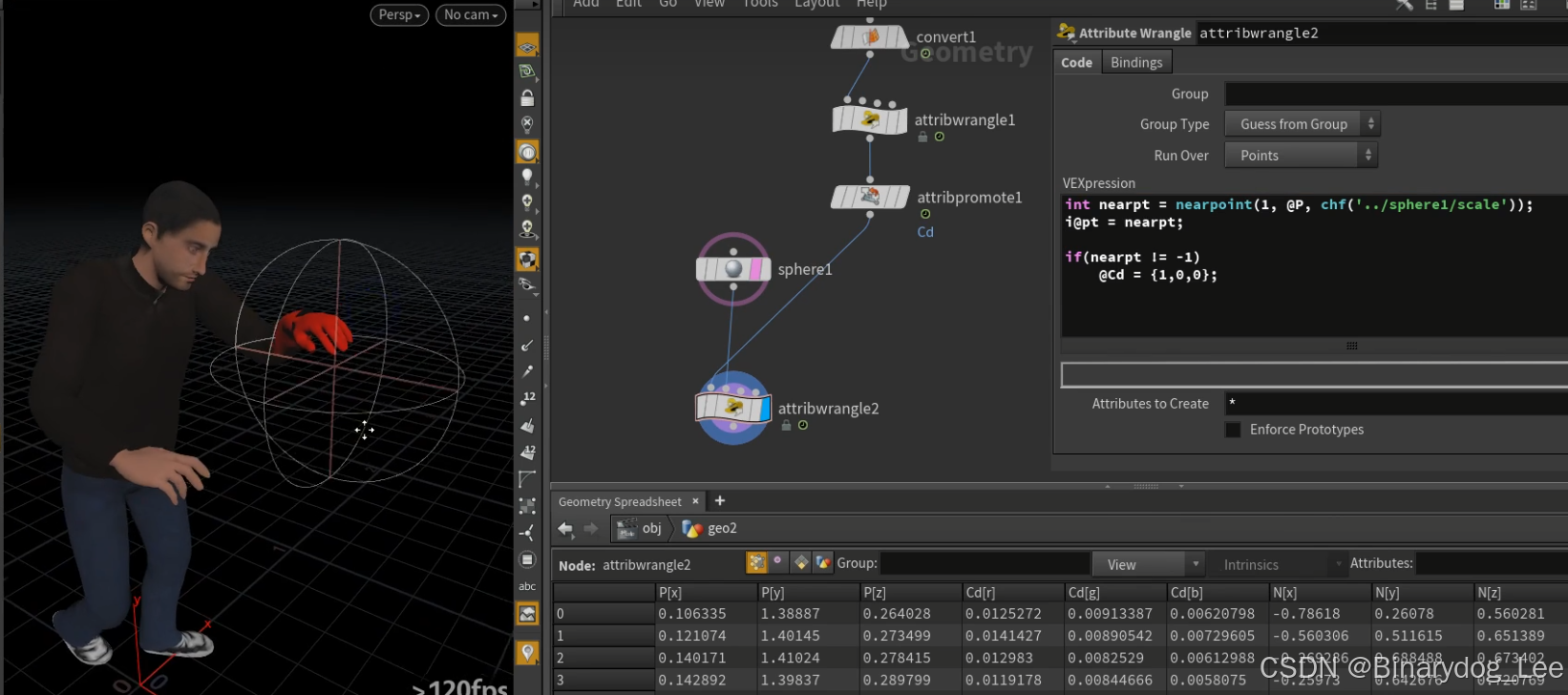
Task: Open the Intrinsics dropdown
Action: [1279, 564]
